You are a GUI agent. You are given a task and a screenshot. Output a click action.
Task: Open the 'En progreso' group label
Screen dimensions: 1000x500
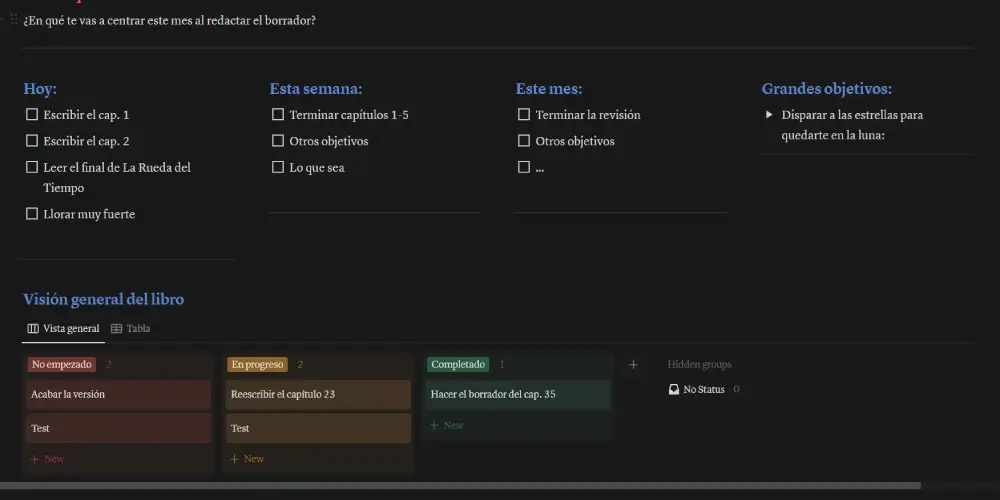point(257,365)
